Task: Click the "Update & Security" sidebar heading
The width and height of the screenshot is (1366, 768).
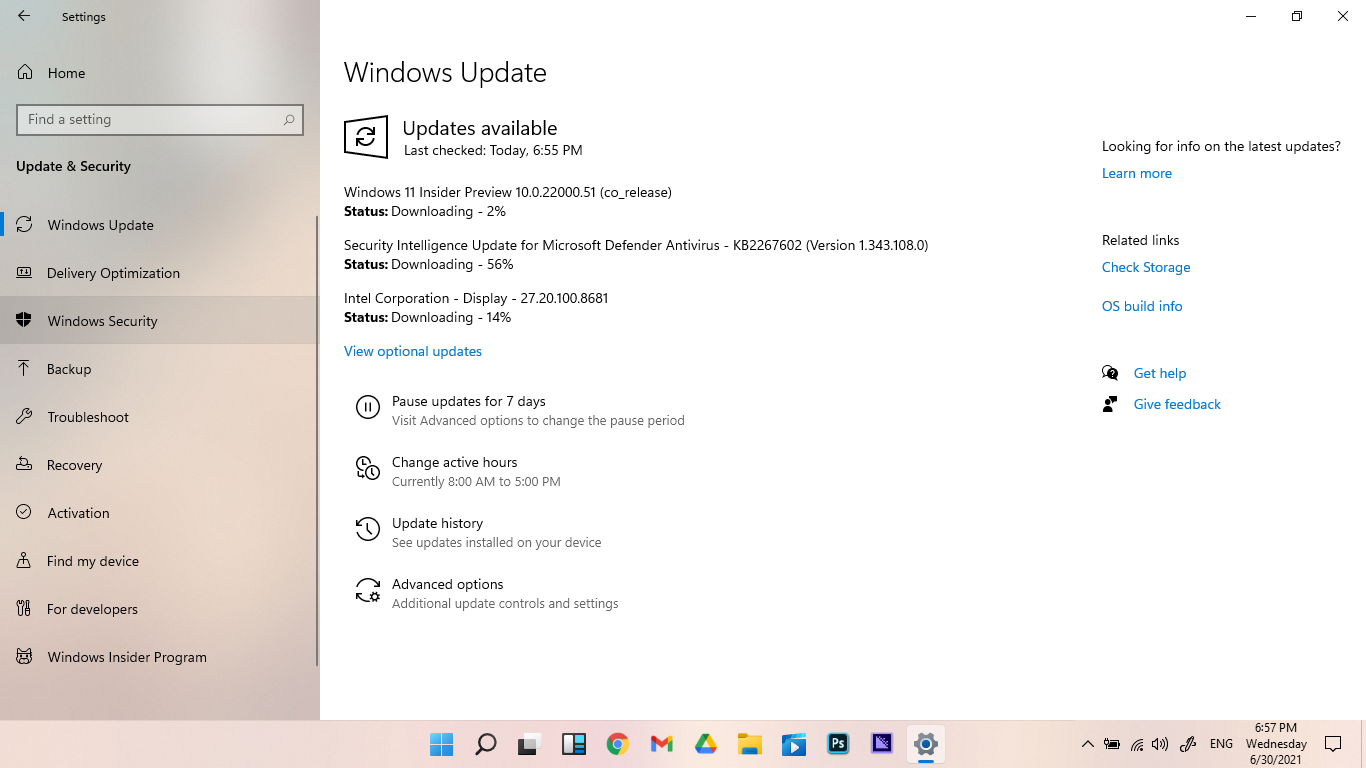Action: tap(73, 166)
